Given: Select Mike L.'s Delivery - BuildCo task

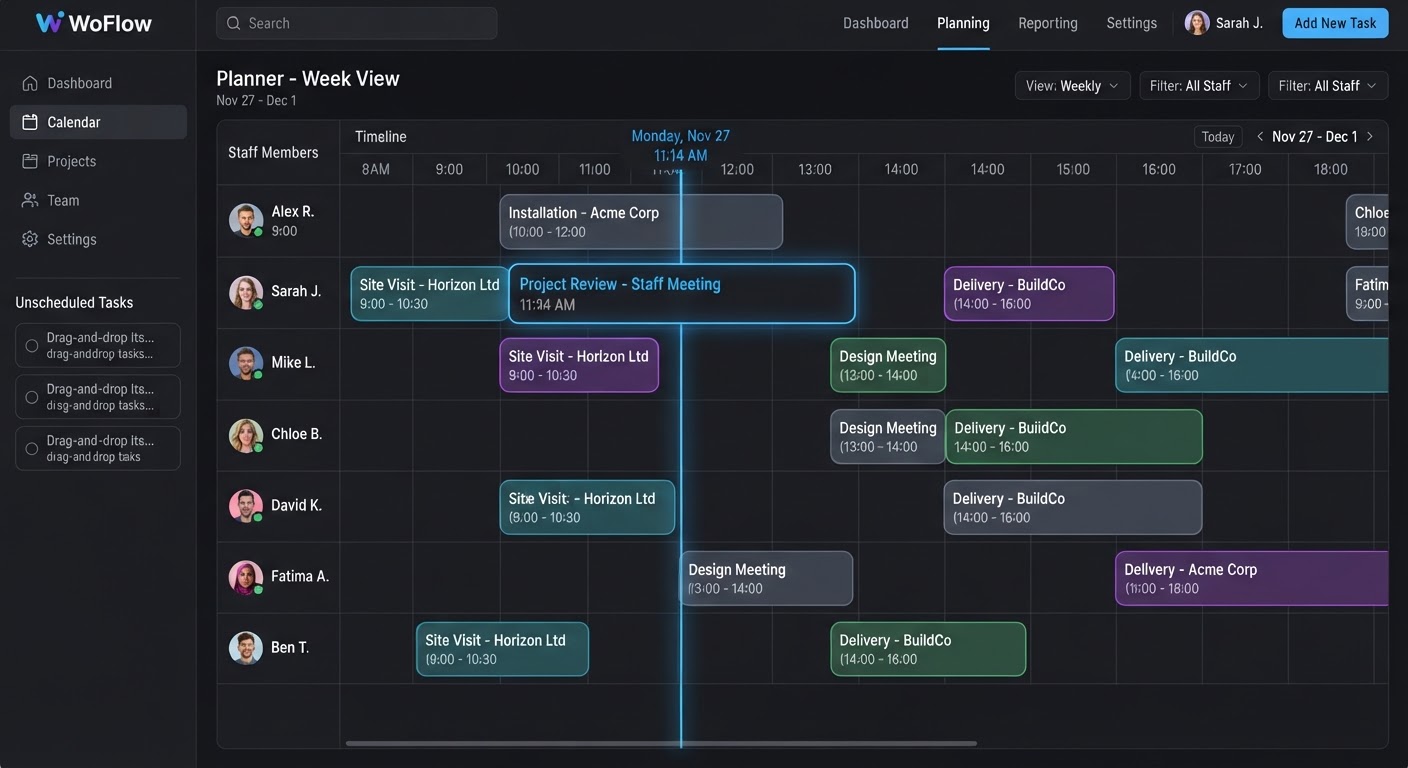Looking at the screenshot, I should (1252, 365).
